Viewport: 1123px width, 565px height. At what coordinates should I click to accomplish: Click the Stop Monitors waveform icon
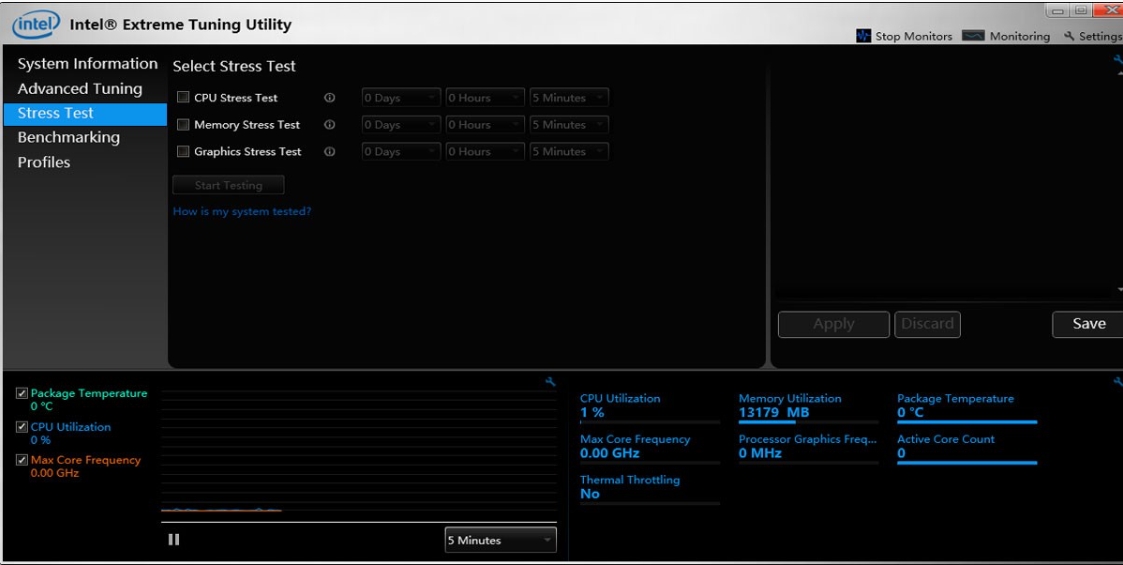coord(864,36)
